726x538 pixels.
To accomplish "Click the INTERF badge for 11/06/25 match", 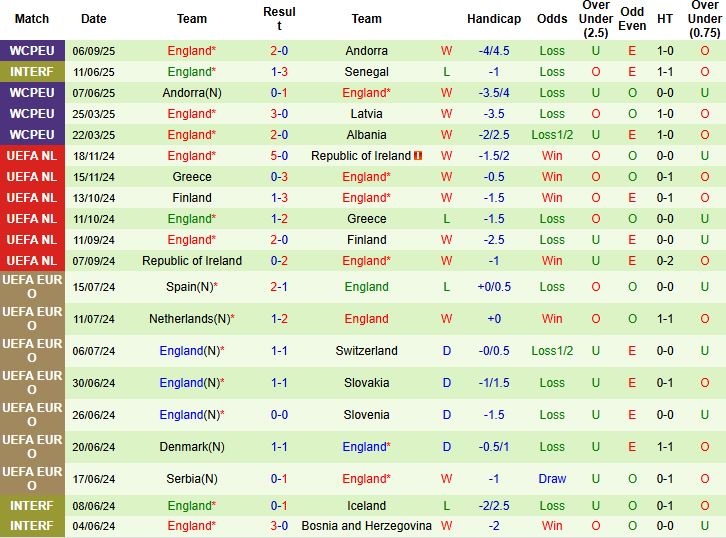I will coord(32,72).
